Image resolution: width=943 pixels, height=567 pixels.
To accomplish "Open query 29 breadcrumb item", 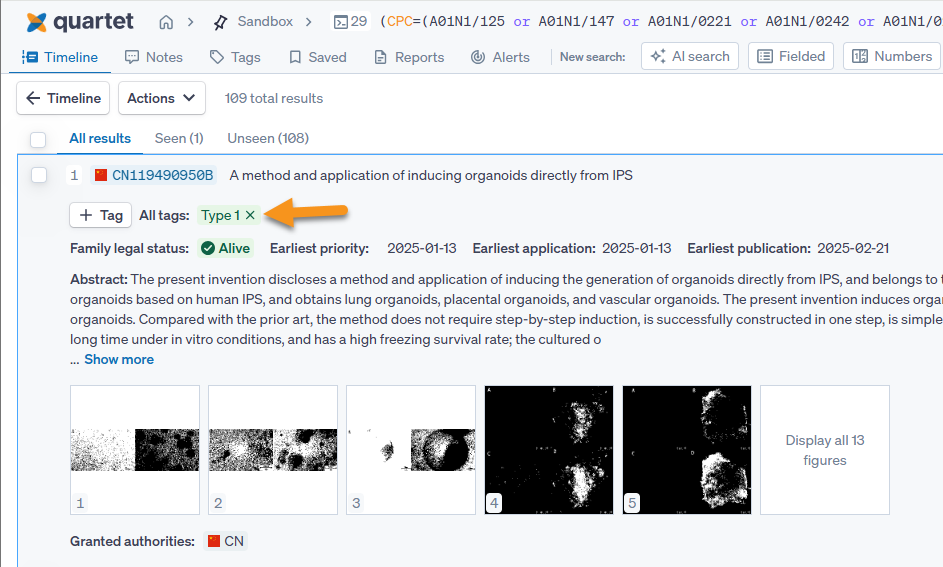I will [x=350, y=22].
